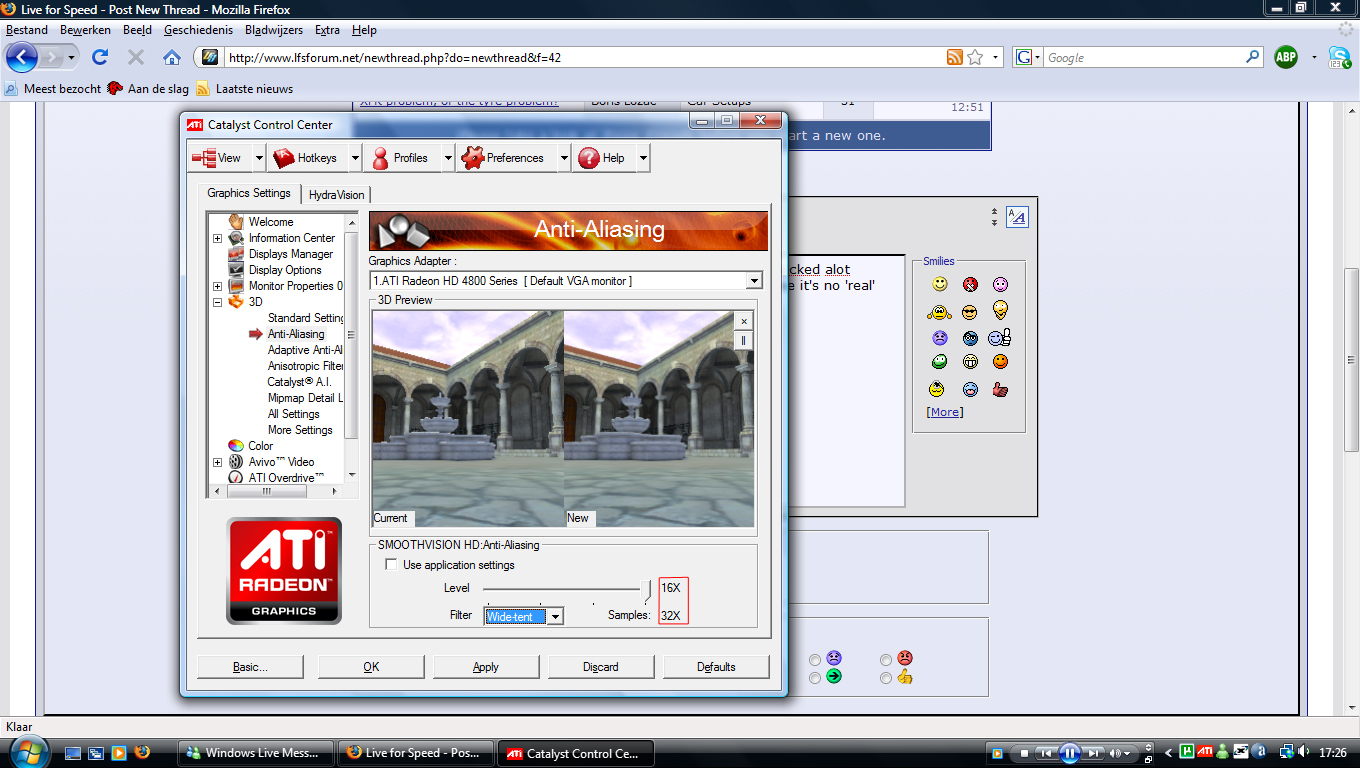Click the Discard button
Screen dimensions: 1360x768
[601, 667]
